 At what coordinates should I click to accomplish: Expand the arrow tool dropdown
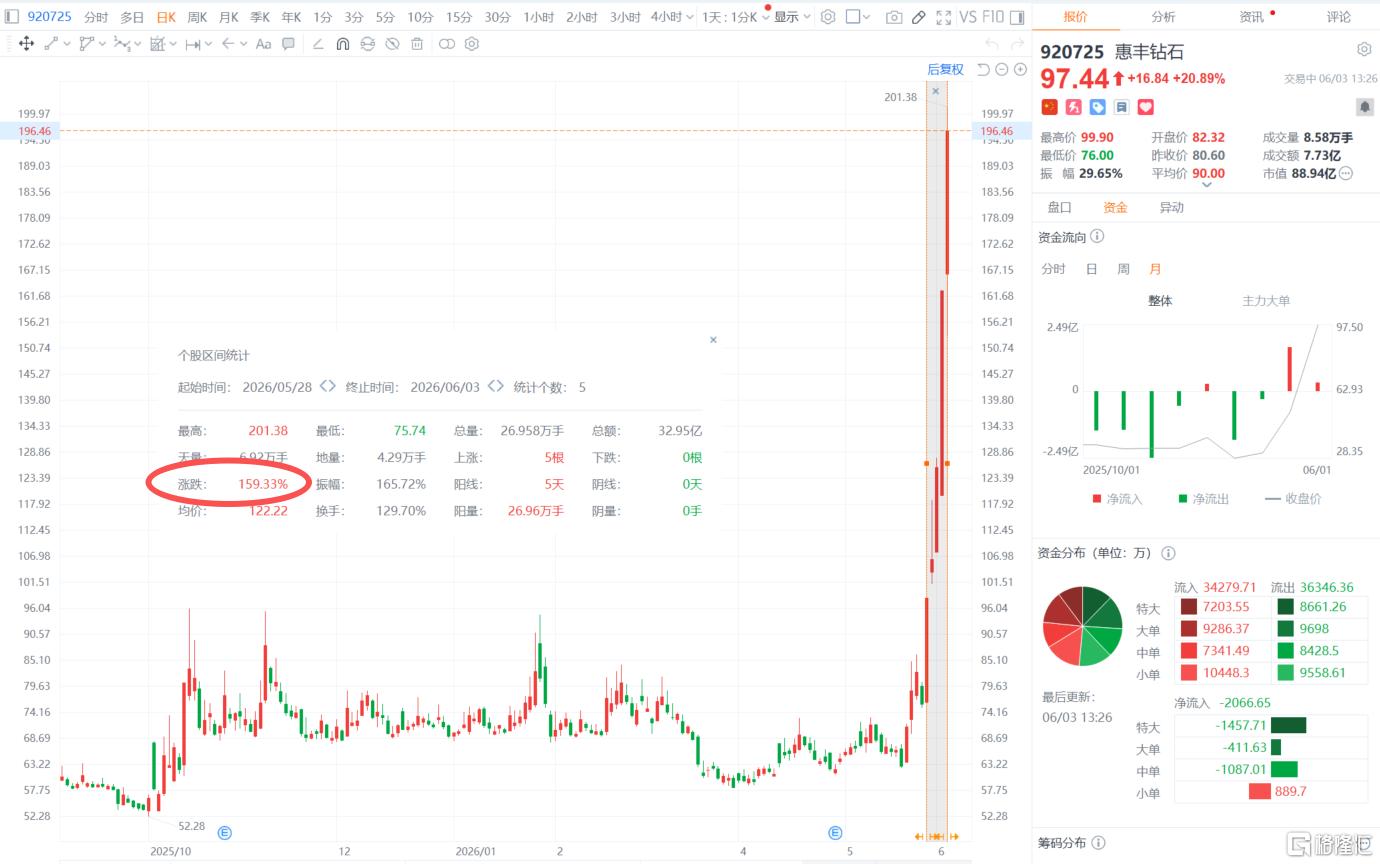[x=243, y=44]
